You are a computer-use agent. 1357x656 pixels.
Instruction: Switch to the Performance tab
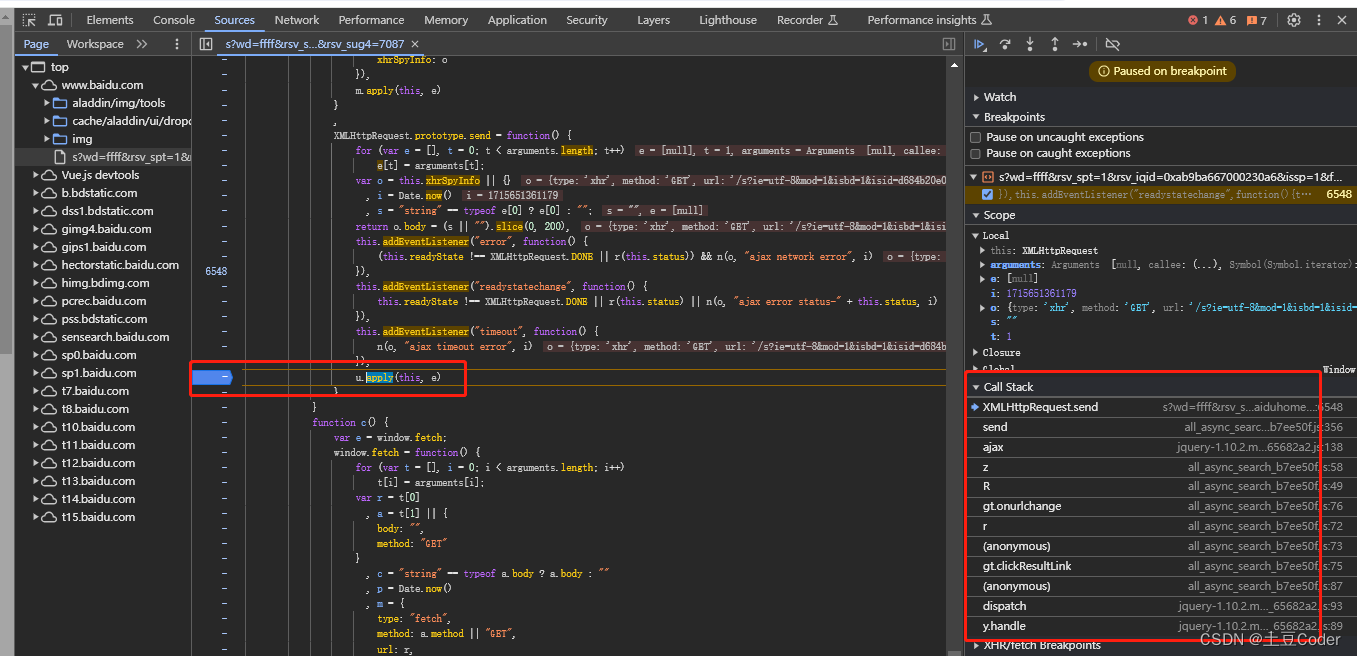371,20
